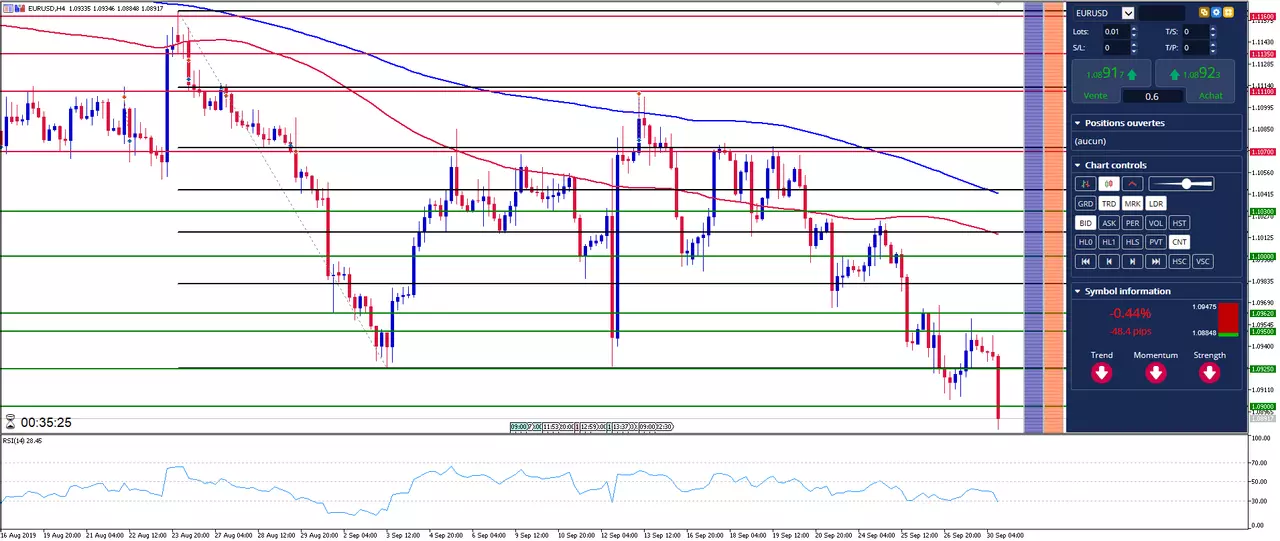Select the 1.10700 red price label
This screenshot has width=1280, height=541.
tap(1262, 152)
